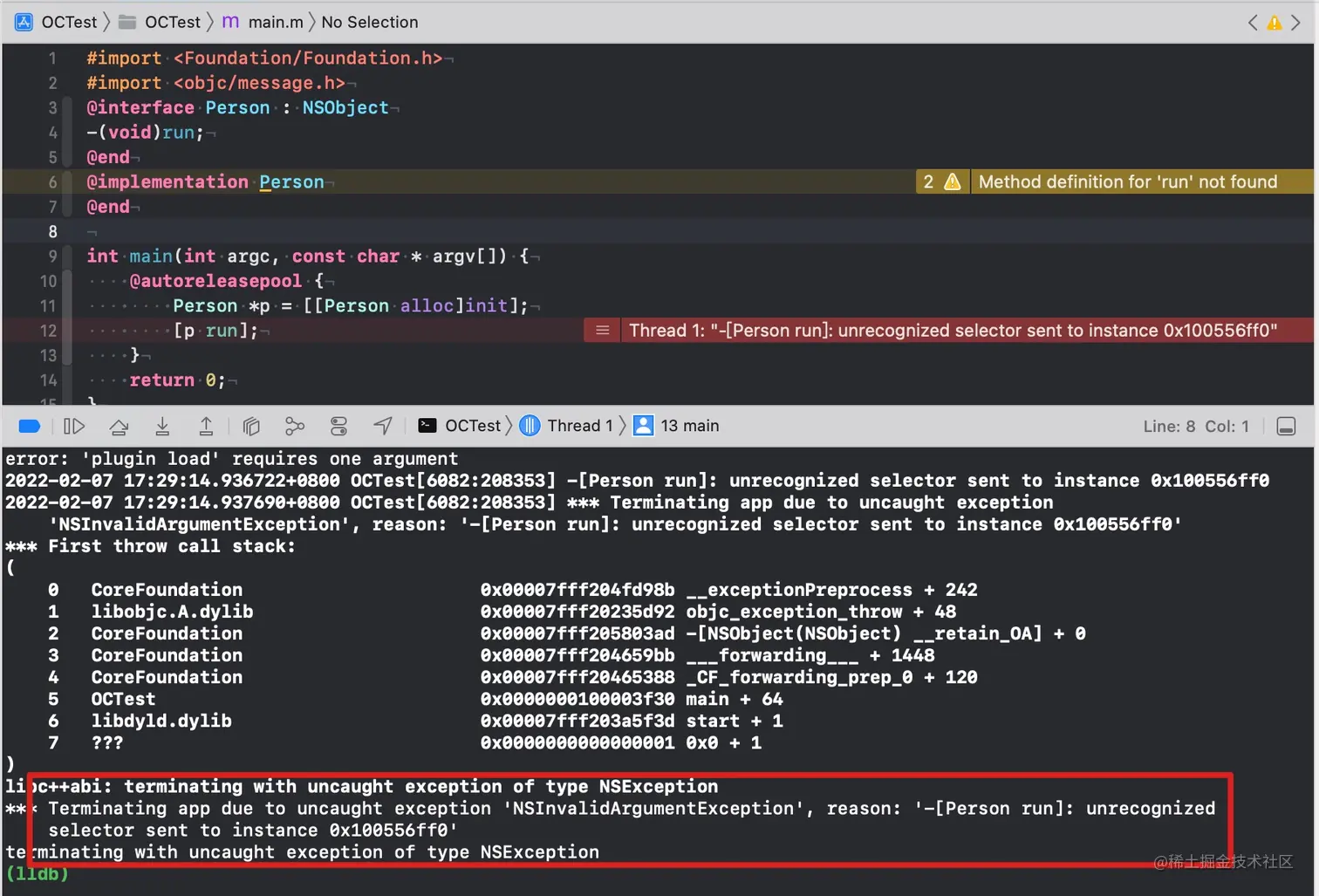Image resolution: width=1319 pixels, height=896 pixels.
Task: Click '__exceptionPreprocess + 242' stack frame
Action: (x=831, y=590)
